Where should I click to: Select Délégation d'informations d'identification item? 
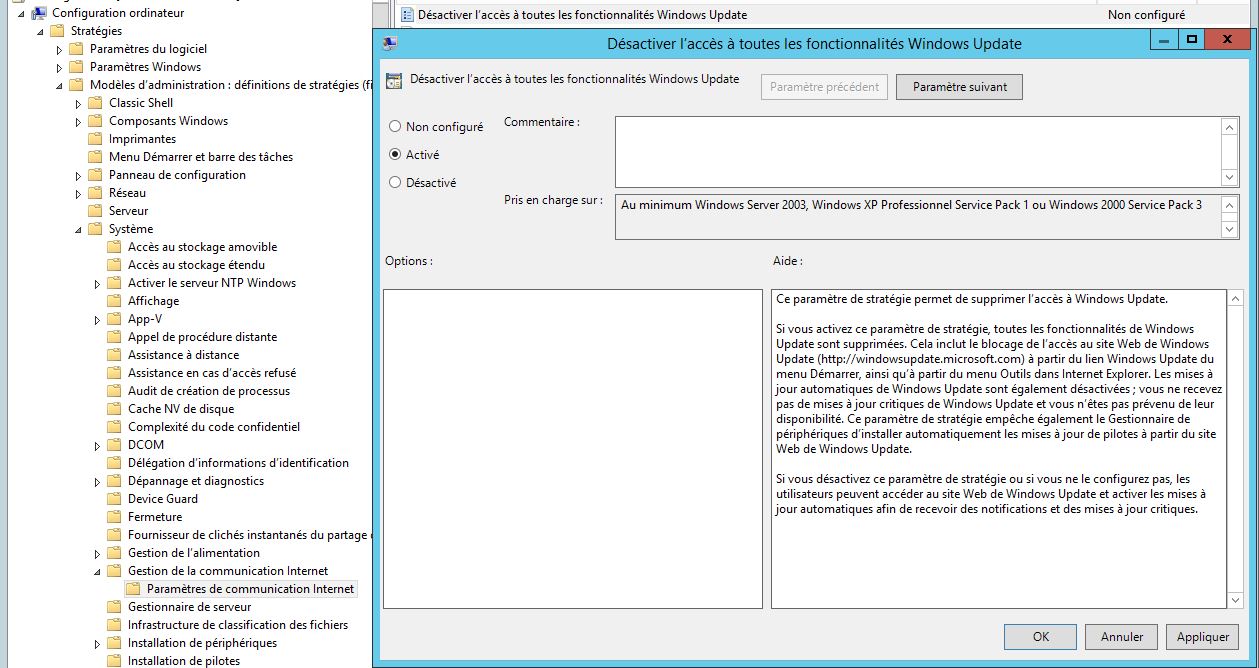coord(238,463)
